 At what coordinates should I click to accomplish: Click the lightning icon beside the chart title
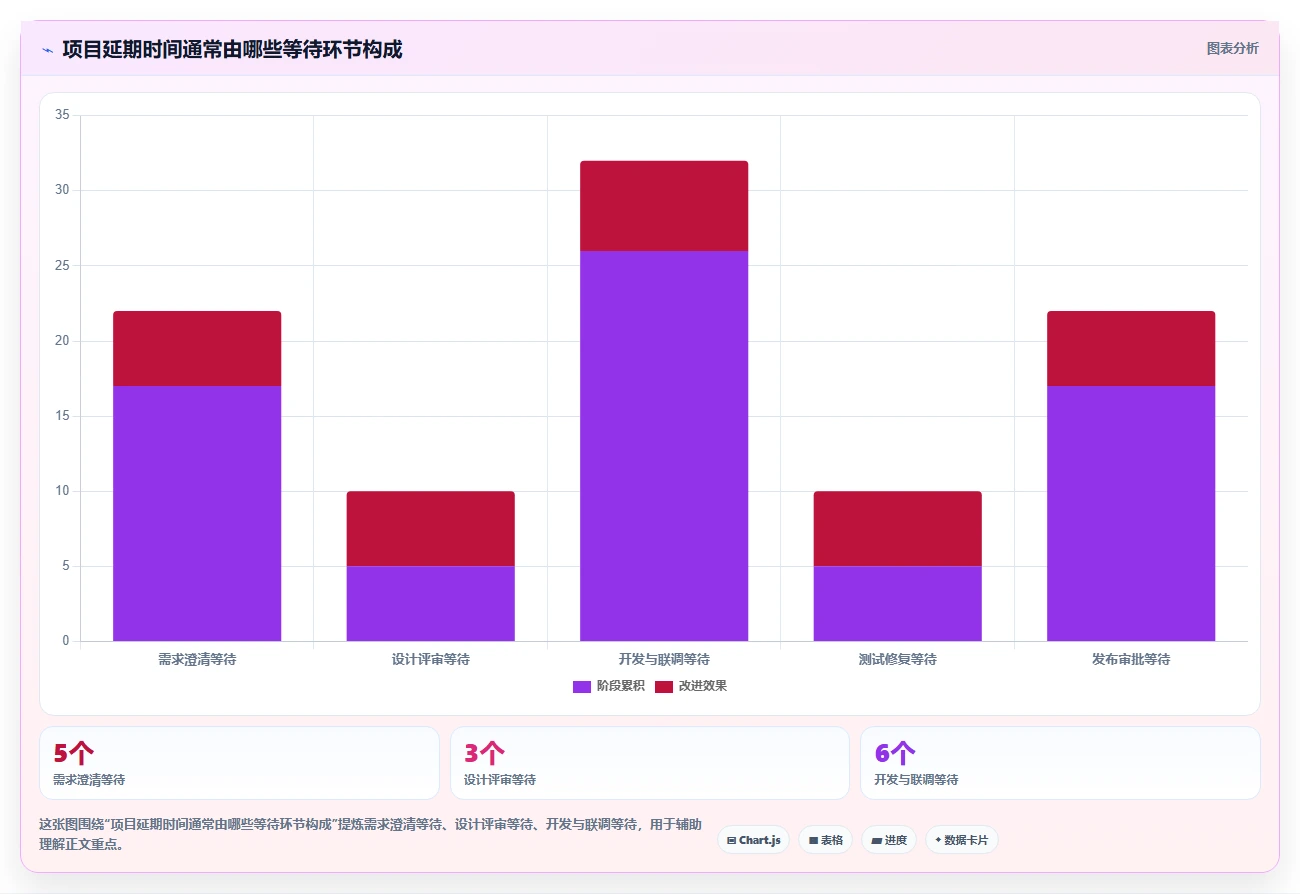pos(47,49)
